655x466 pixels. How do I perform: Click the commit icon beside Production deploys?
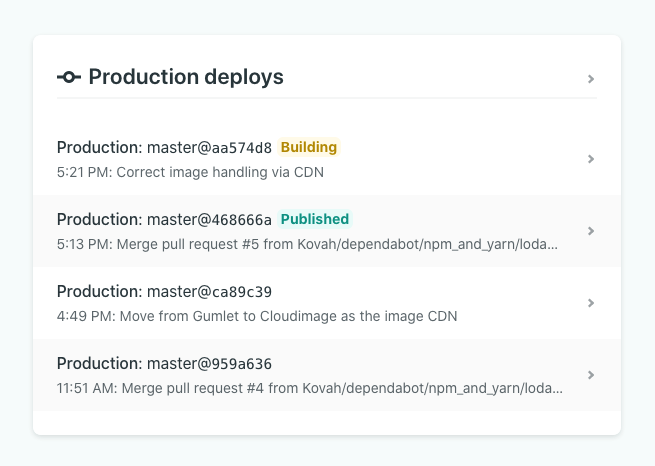(69, 77)
